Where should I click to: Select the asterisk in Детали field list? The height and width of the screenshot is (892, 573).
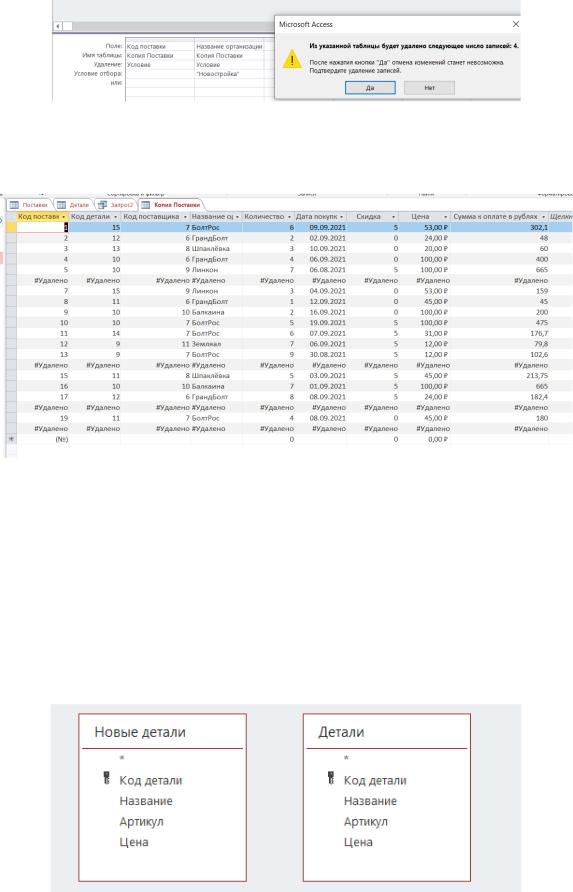346,758
